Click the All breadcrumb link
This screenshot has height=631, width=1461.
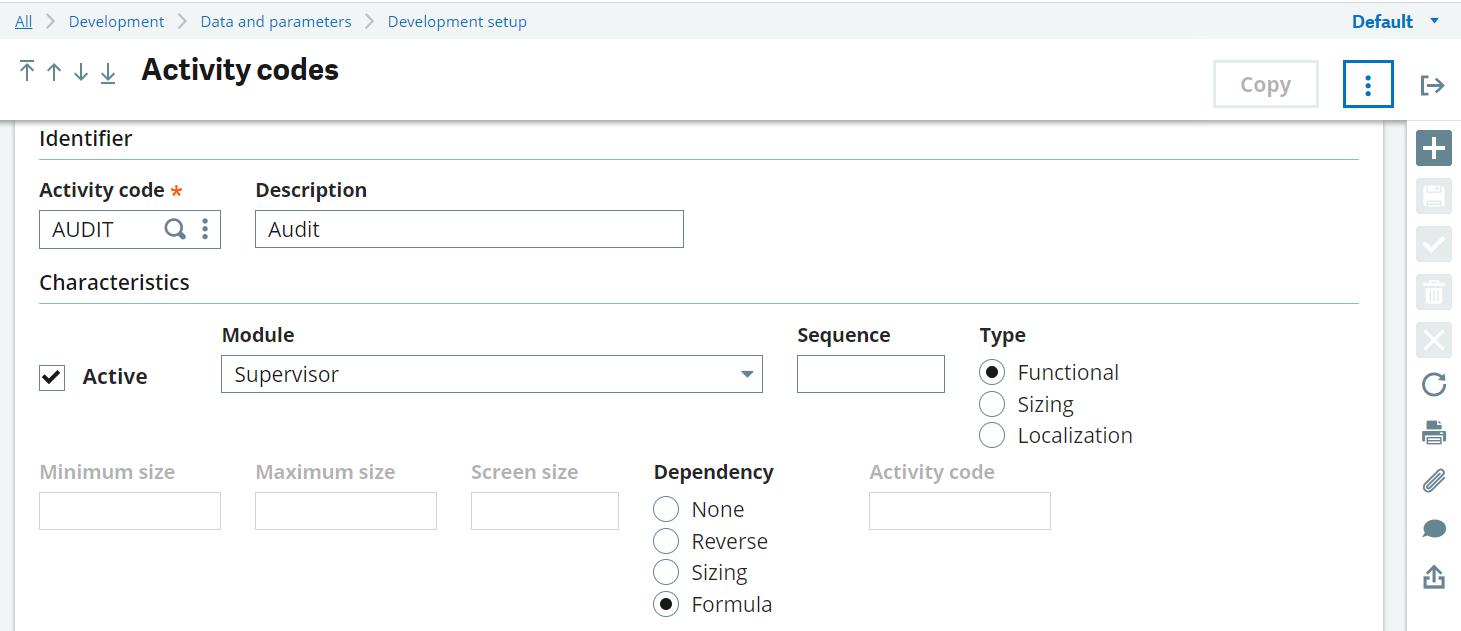tap(23, 21)
